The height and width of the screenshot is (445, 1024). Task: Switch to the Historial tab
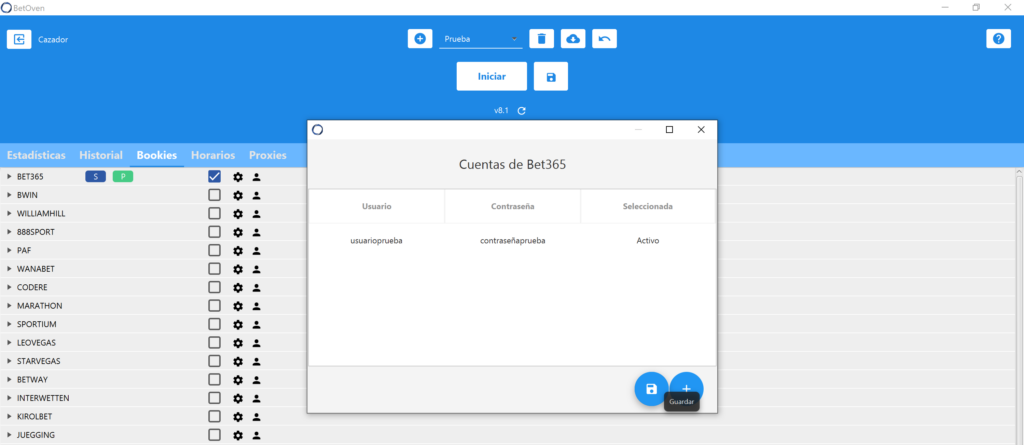pos(101,156)
